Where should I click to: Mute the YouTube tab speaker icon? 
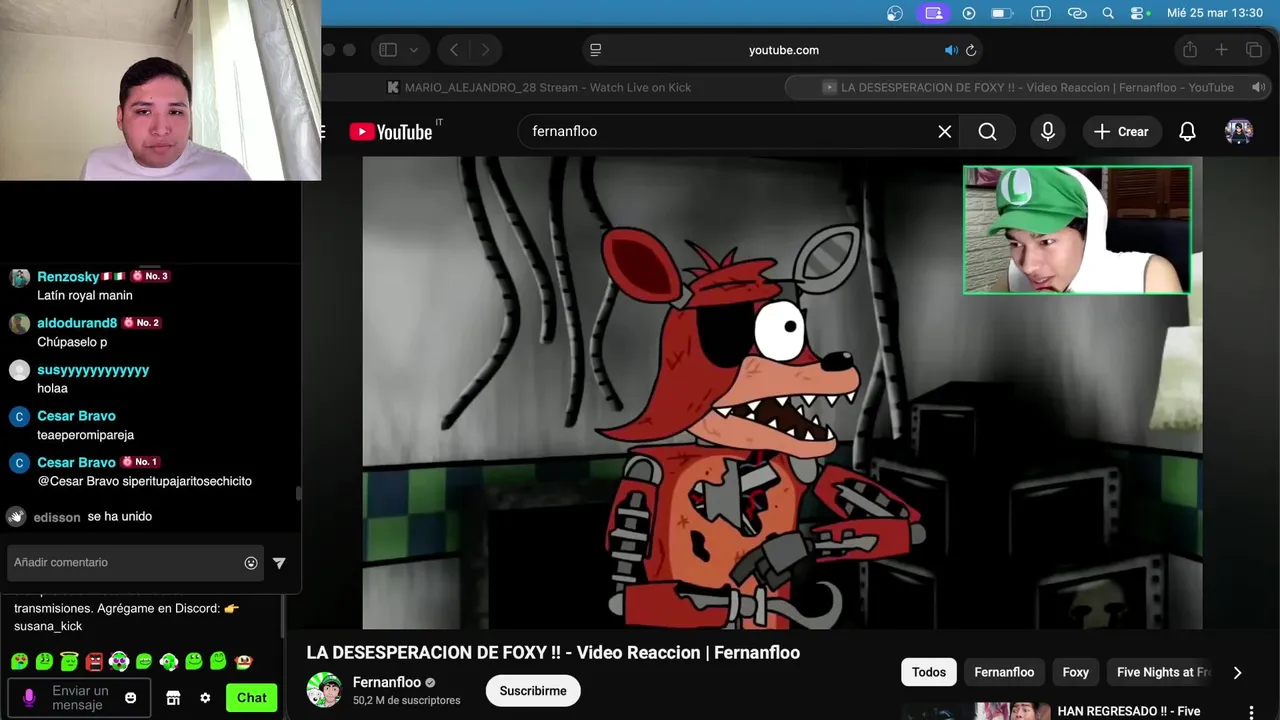[1258, 87]
